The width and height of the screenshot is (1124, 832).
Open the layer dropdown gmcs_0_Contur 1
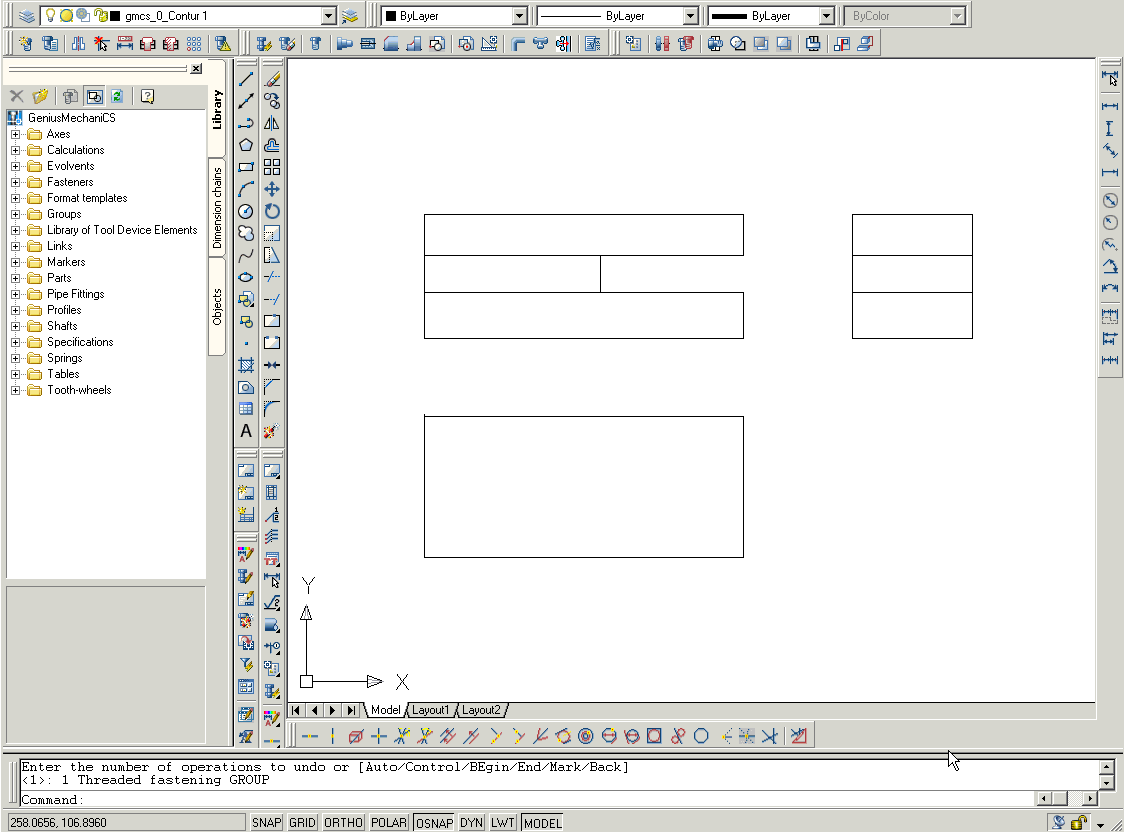329,16
